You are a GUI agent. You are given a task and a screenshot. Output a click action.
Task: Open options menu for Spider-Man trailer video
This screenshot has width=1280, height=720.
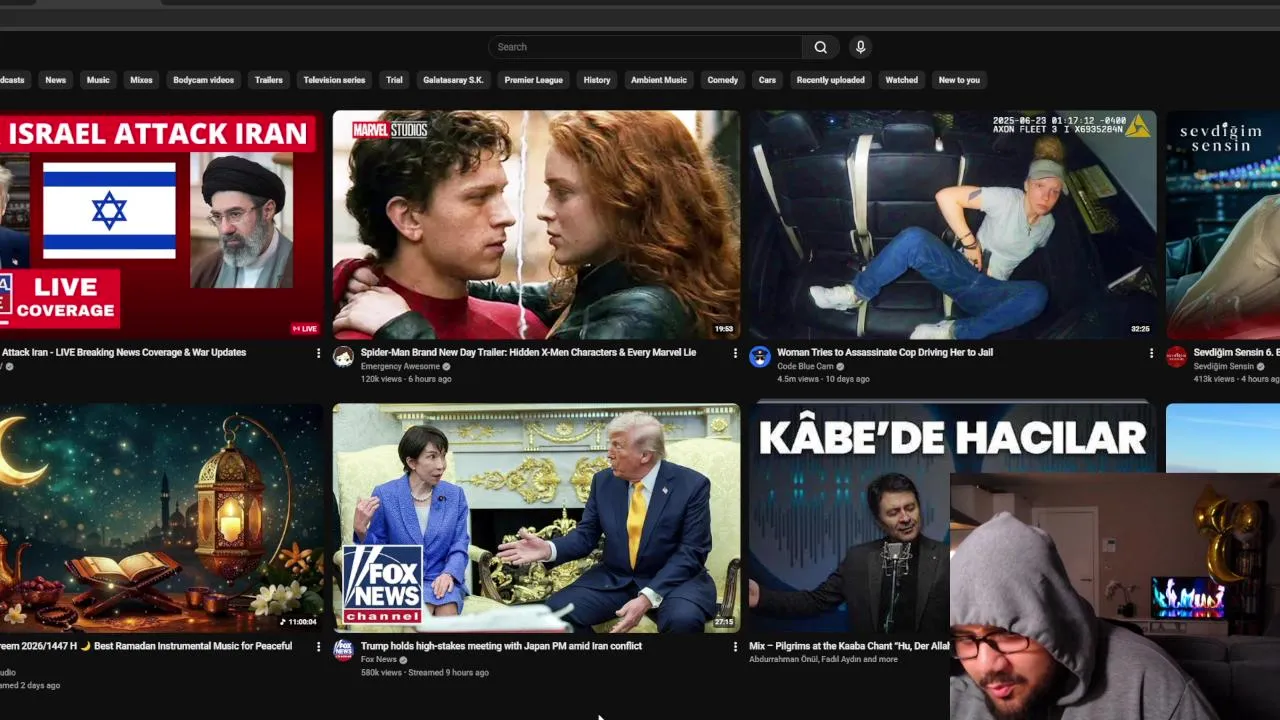pos(735,353)
